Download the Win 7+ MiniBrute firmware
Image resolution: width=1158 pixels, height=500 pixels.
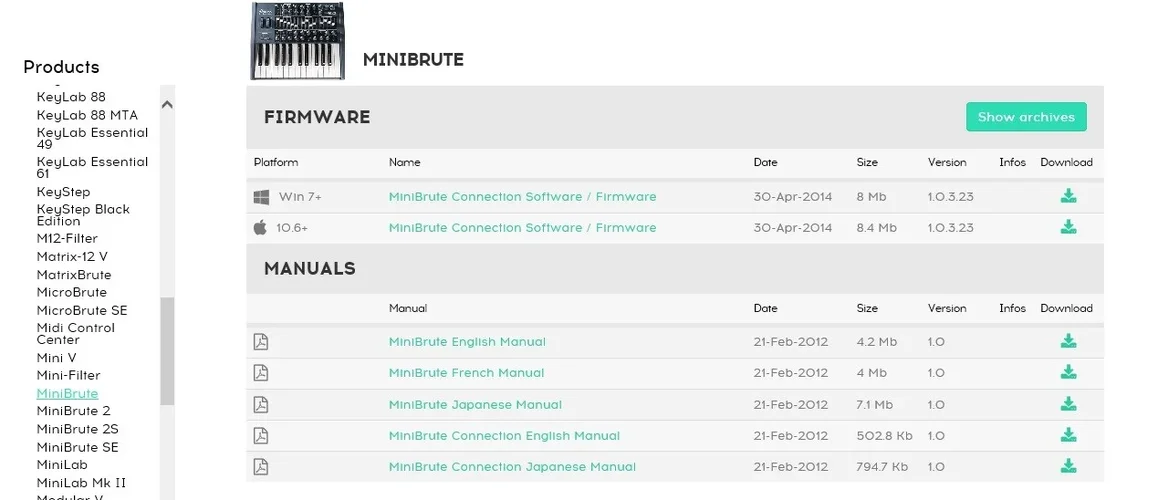[x=1068, y=196]
